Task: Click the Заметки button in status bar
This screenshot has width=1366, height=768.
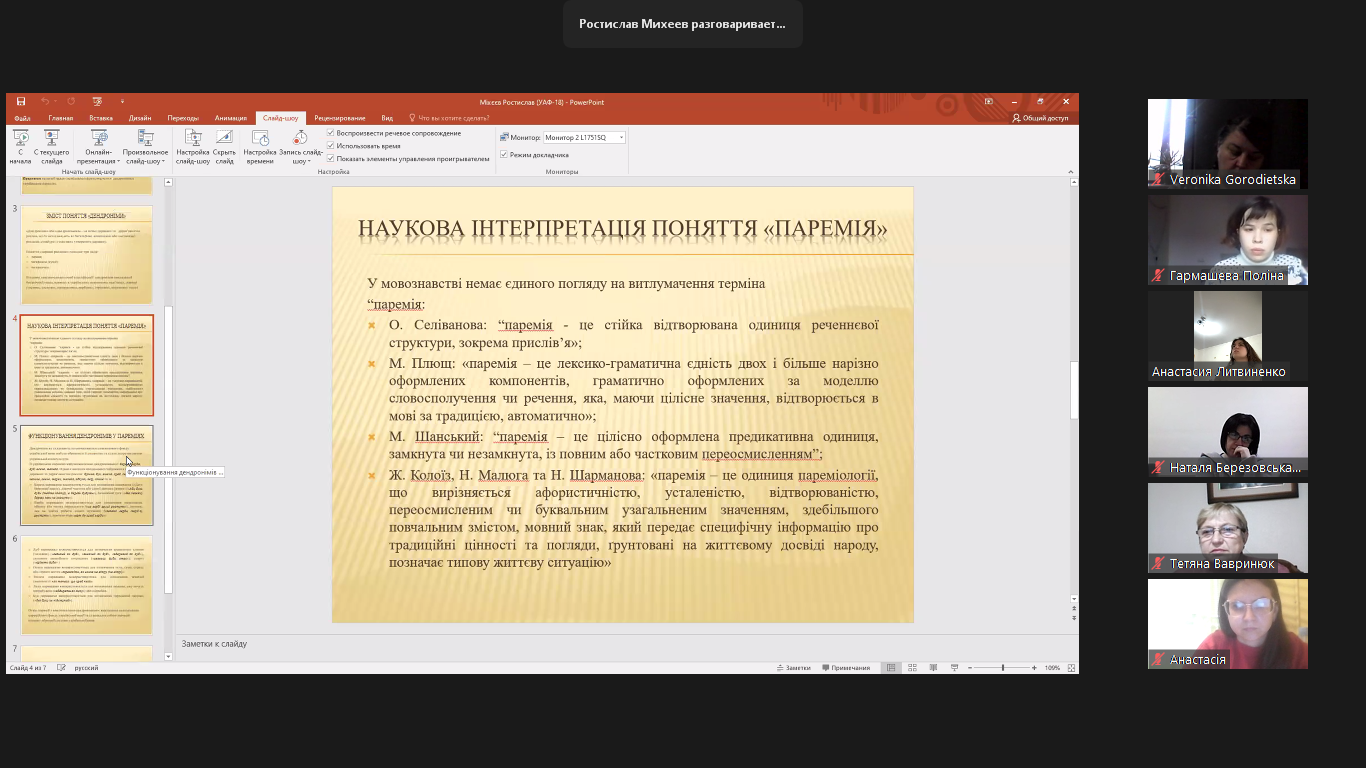Action: [793, 668]
